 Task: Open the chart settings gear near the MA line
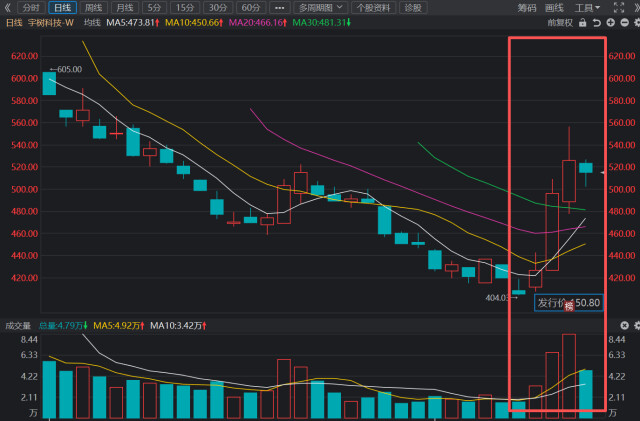[x=637, y=23]
